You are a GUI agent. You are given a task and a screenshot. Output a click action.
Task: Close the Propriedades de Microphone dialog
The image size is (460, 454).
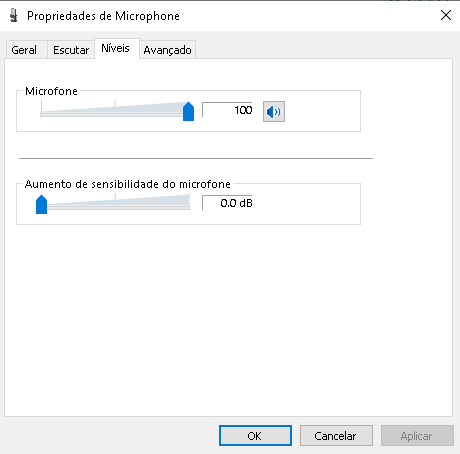click(446, 15)
